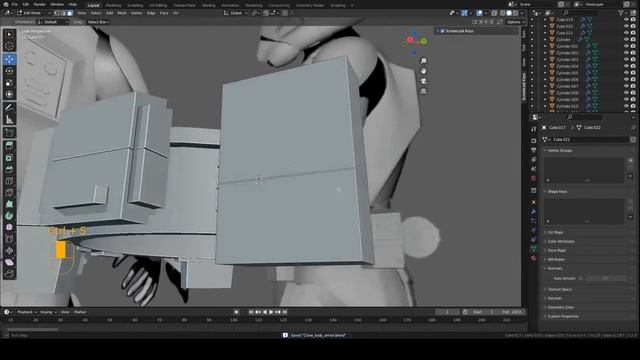The width and height of the screenshot is (640, 360).
Task: Select the Shear tool
Action: pyautogui.click(x=9, y=262)
